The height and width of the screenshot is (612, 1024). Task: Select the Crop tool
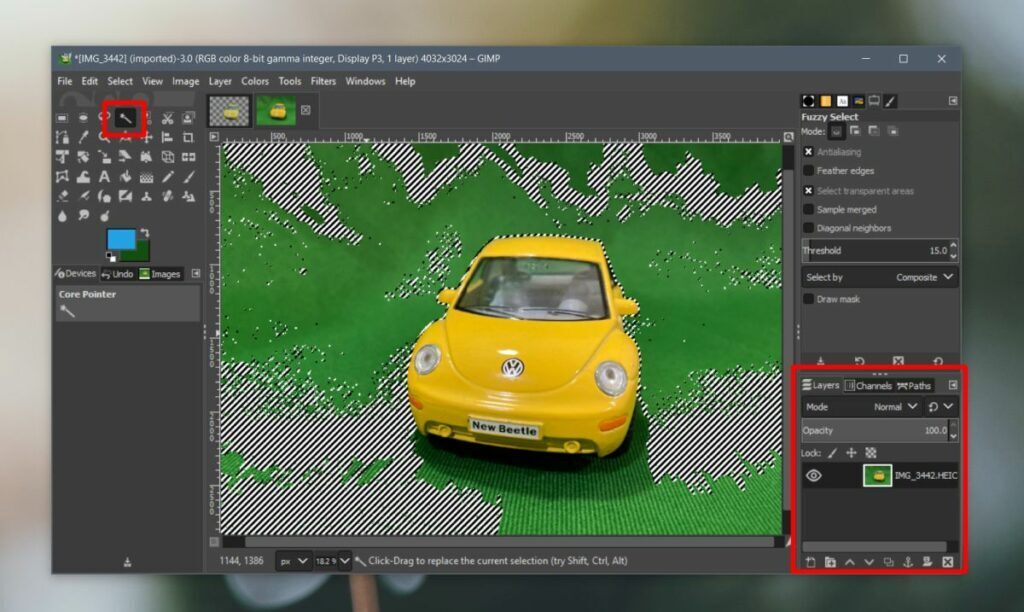click(189, 138)
